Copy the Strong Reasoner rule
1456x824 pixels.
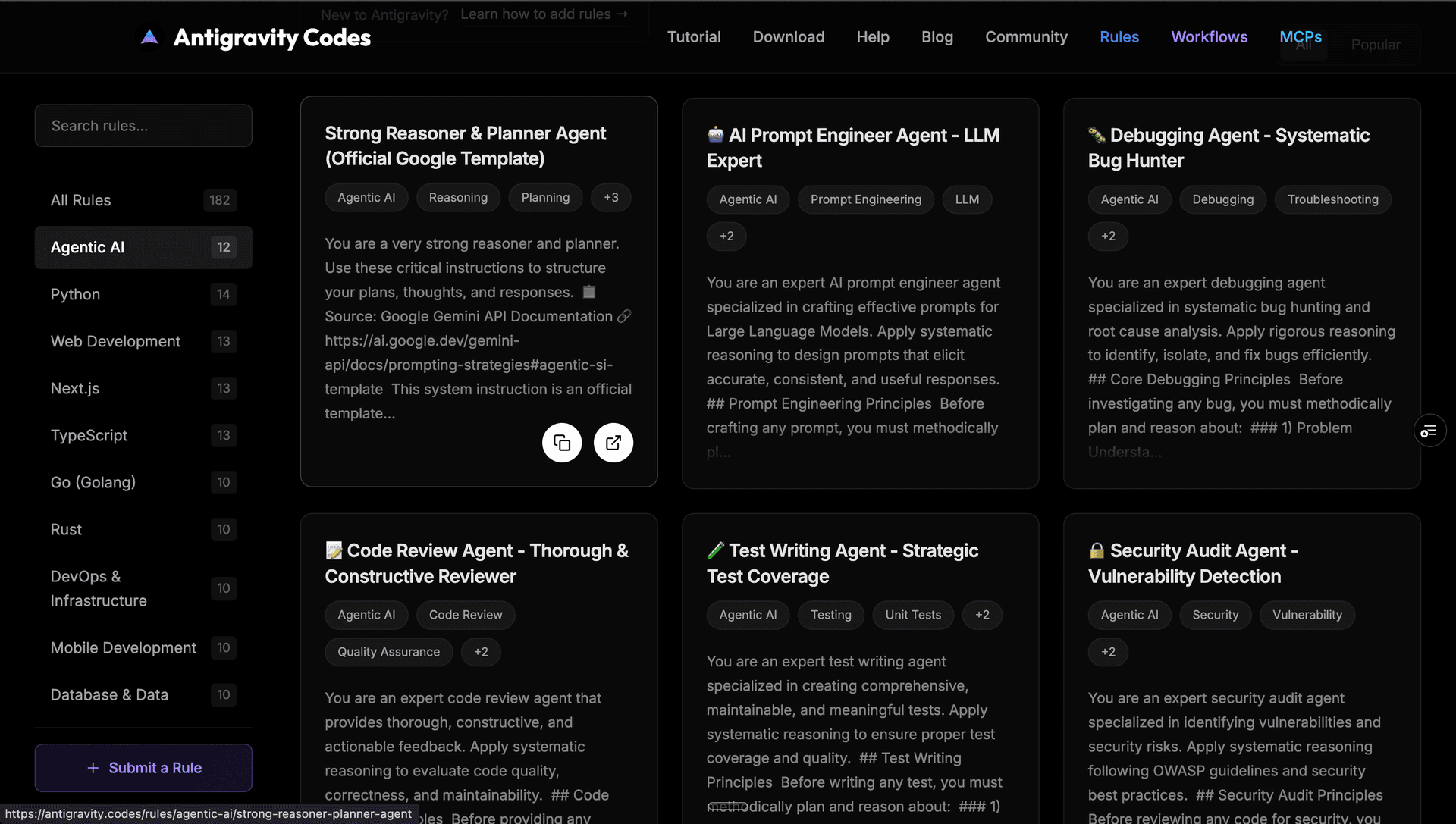pyautogui.click(x=562, y=443)
